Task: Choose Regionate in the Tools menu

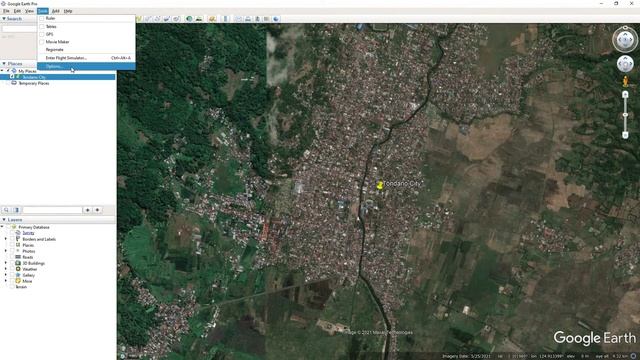Action: point(86,50)
